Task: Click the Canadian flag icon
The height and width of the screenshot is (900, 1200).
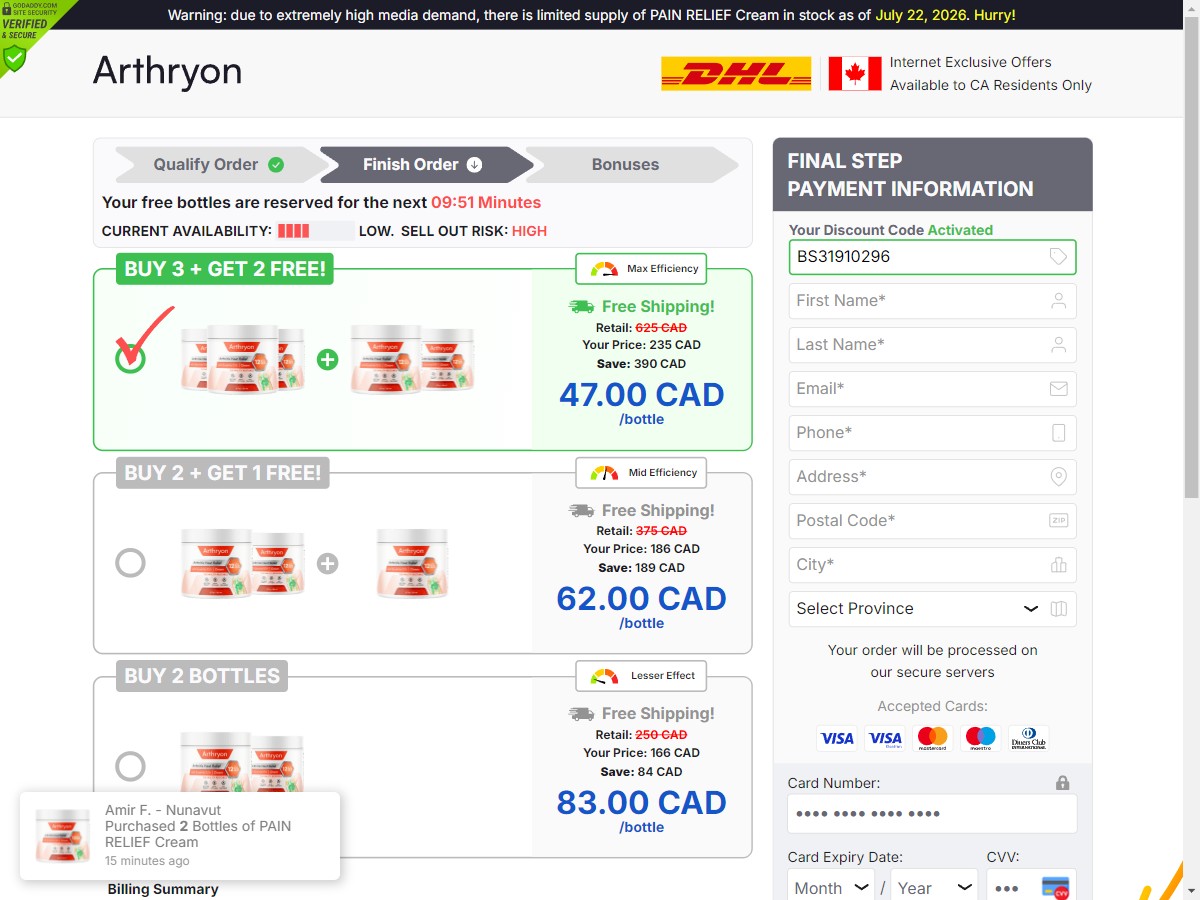Action: (x=855, y=74)
